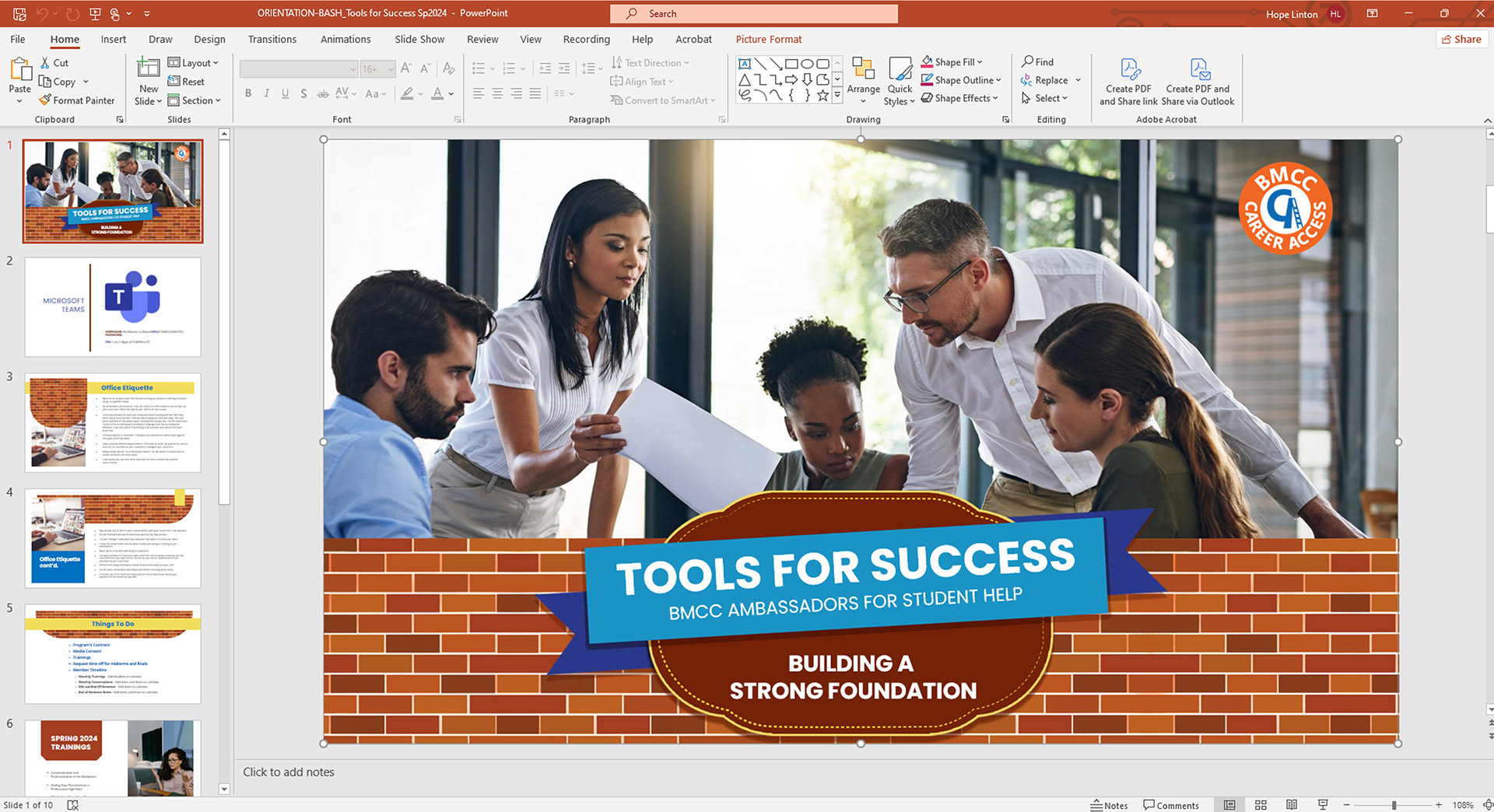Viewport: 1494px width, 812px height.
Task: Open the Section dropdown
Action: click(195, 100)
